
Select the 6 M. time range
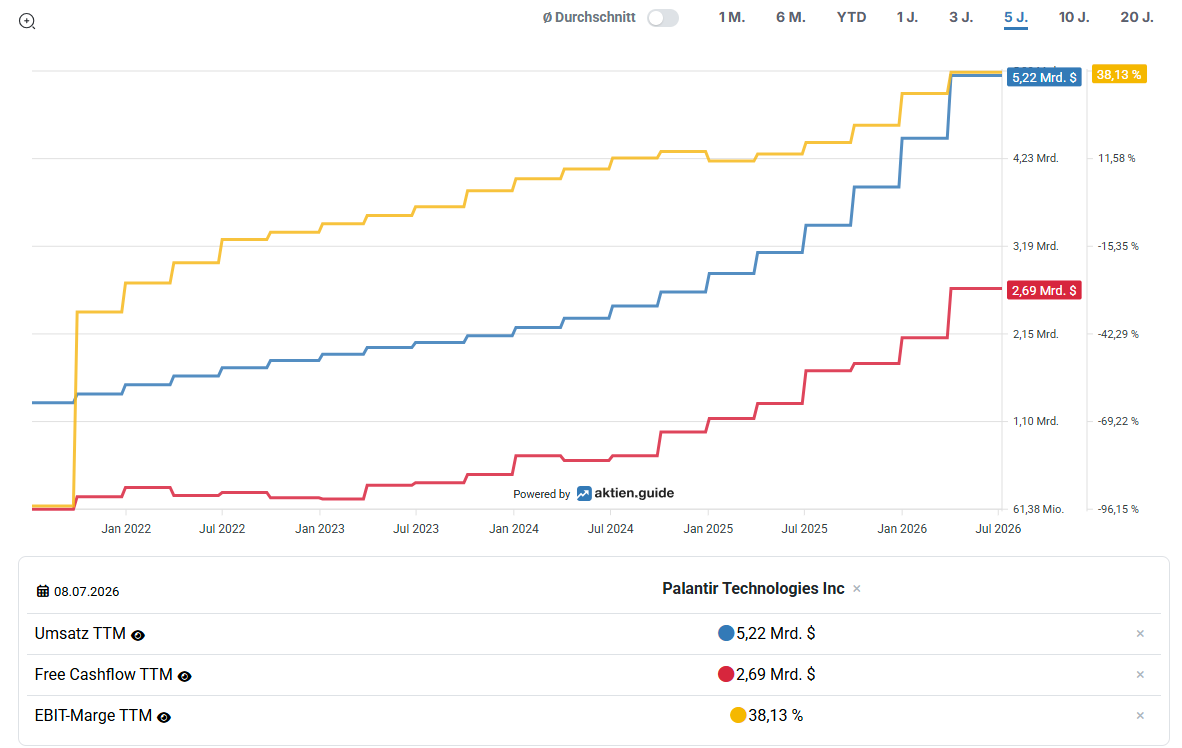pyautogui.click(x=791, y=17)
